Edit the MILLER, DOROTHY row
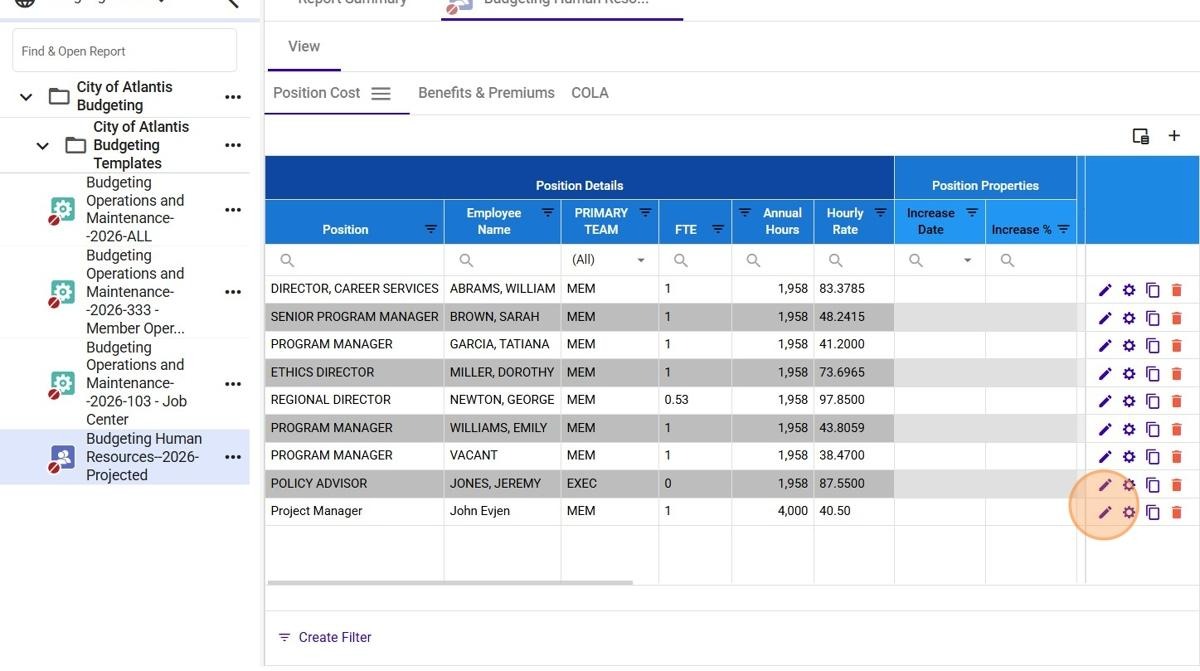 click(x=1105, y=373)
